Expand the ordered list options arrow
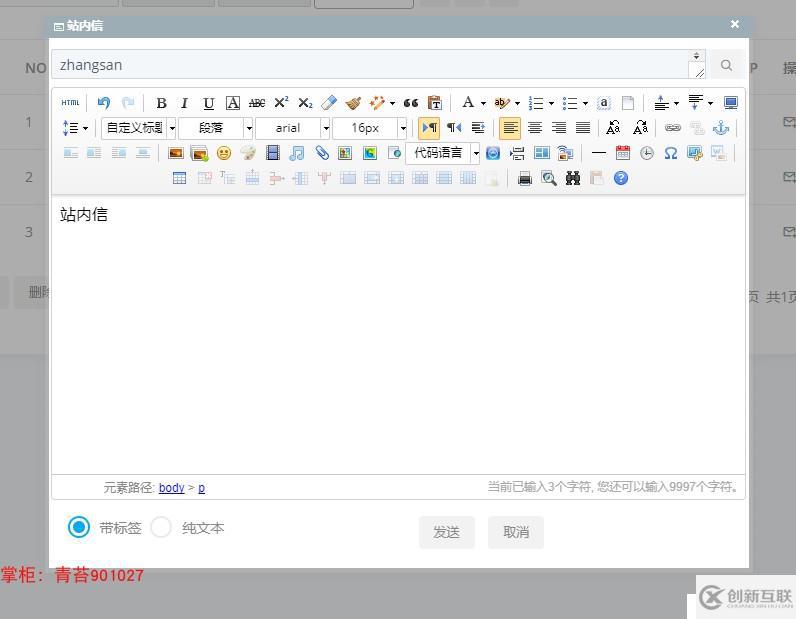This screenshot has height=619, width=796. [551, 103]
